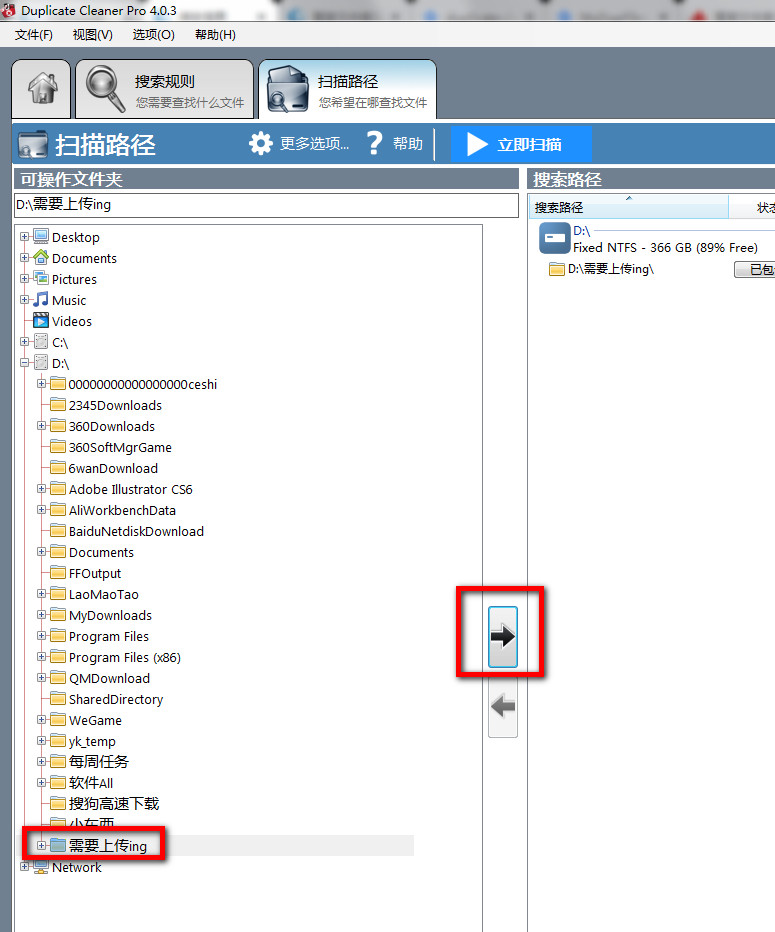Image resolution: width=775 pixels, height=932 pixels.
Task: Select the WeGame folder
Action: [x=95, y=720]
